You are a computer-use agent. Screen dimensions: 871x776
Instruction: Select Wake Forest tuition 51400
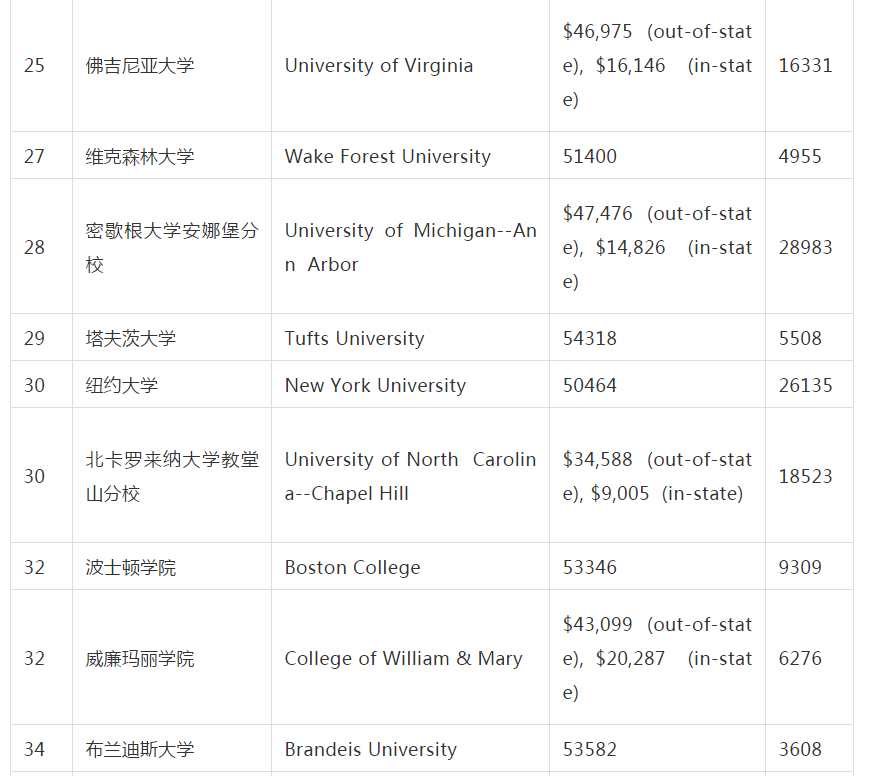pyautogui.click(x=590, y=156)
